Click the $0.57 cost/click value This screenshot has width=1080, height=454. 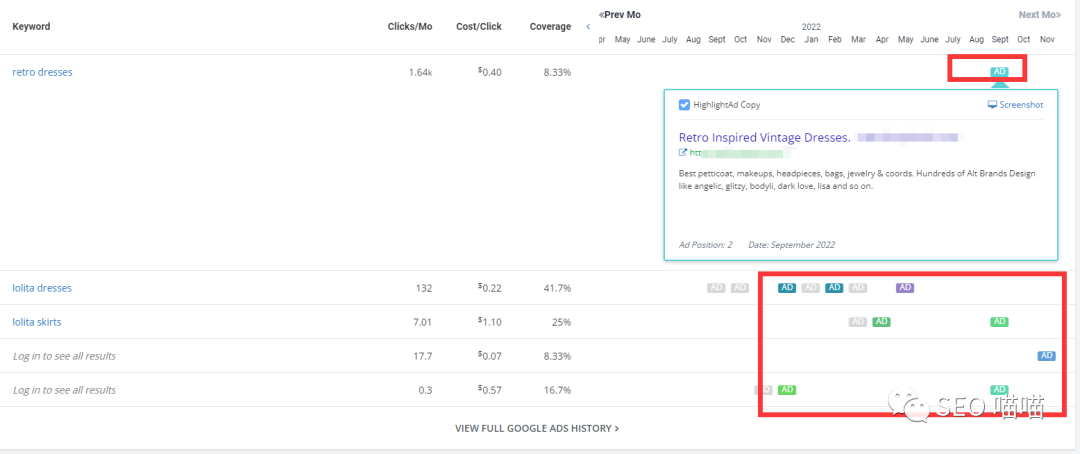click(490, 390)
